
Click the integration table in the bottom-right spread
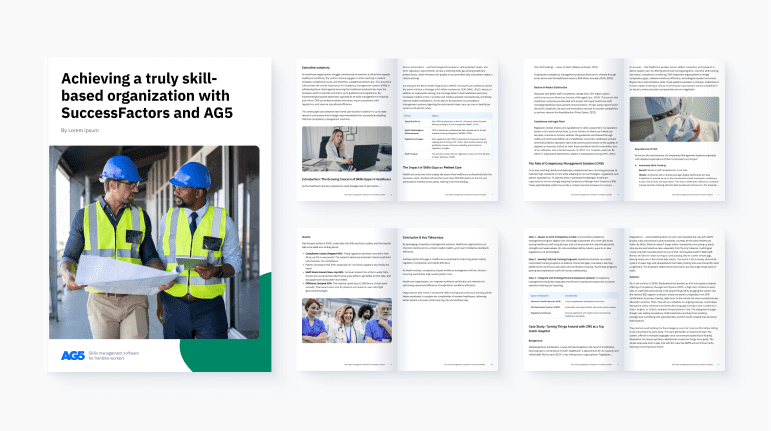tap(573, 305)
